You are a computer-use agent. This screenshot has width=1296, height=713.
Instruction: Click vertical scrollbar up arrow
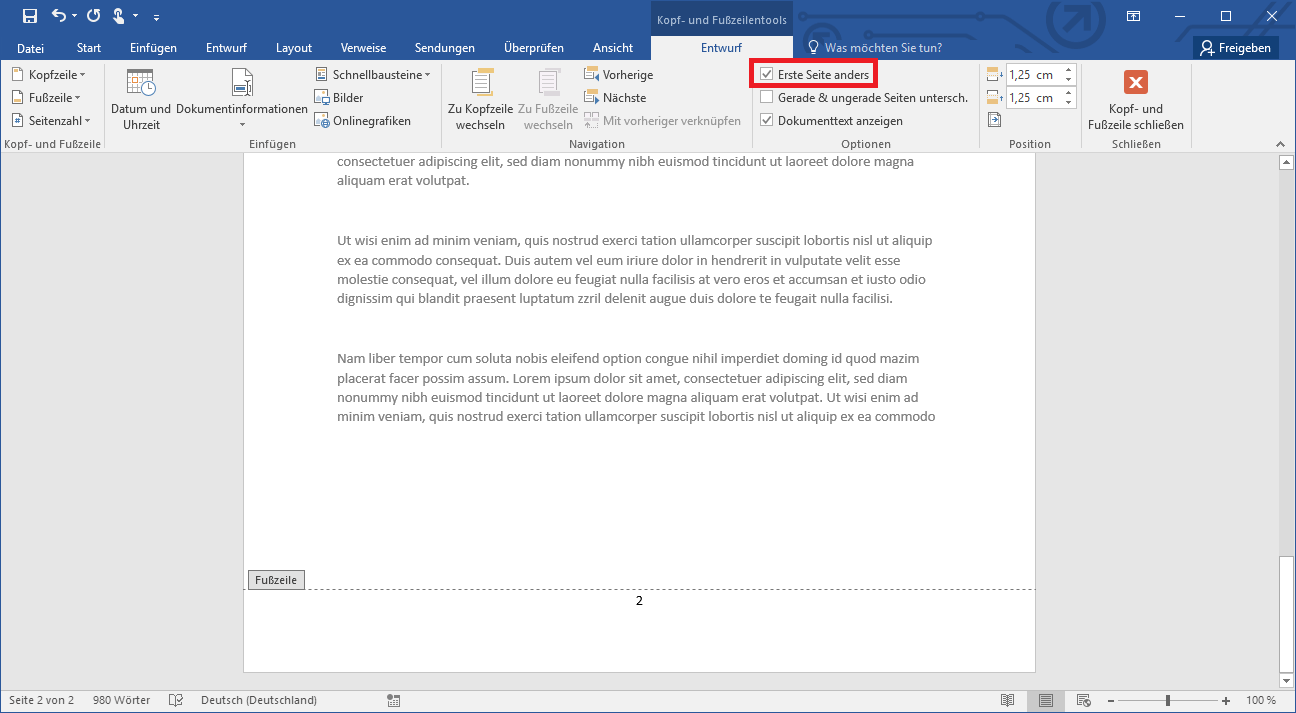[x=1287, y=163]
